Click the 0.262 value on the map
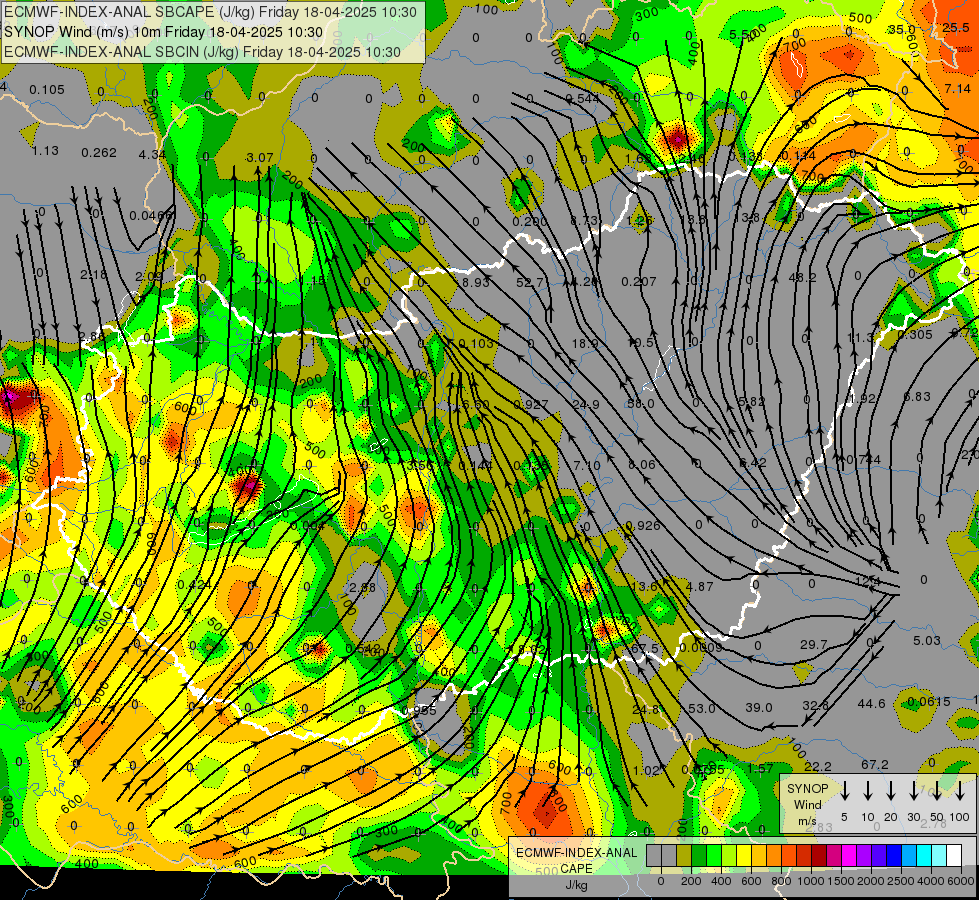This screenshot has width=979, height=900. pyautogui.click(x=99, y=153)
